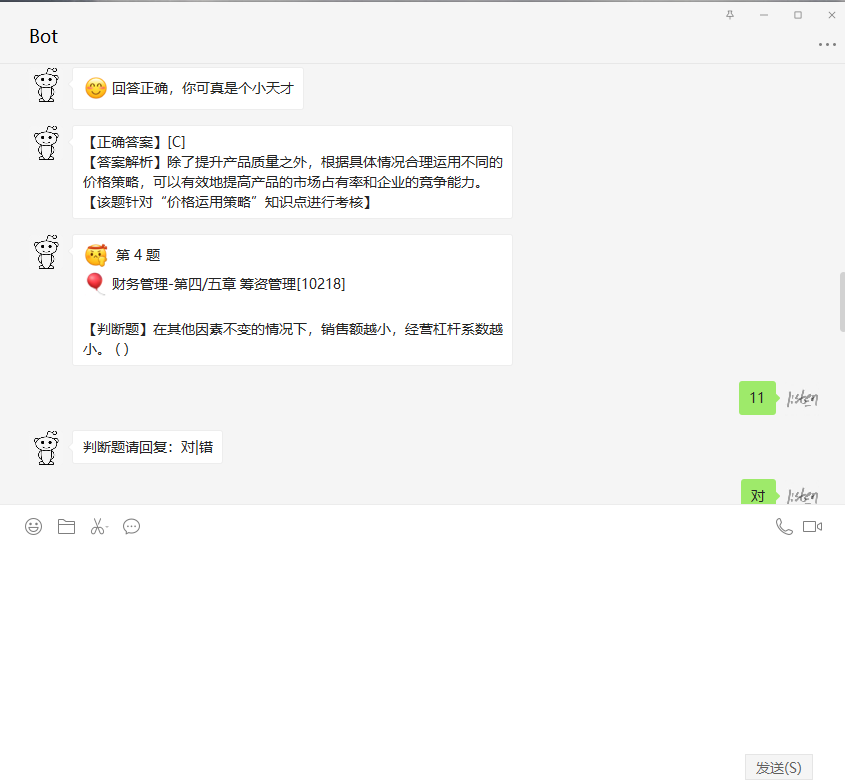Click the send file folder icon
Viewport: 845px width, 782px height.
[66, 526]
